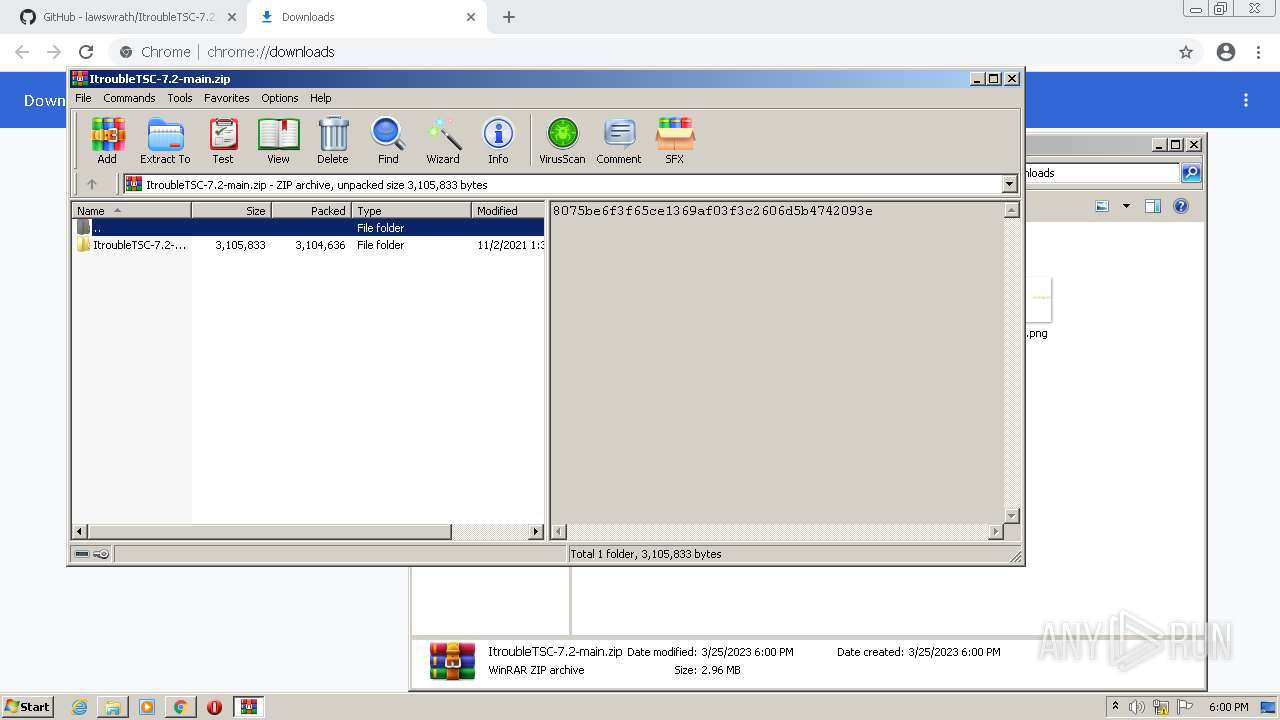Switch to the GitHub lawswrath browser tab

pos(128,17)
